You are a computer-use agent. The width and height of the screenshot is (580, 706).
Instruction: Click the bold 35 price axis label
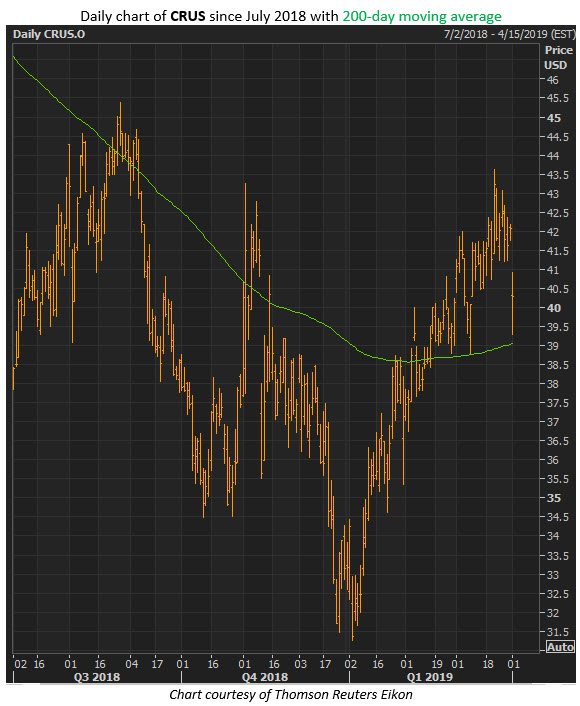[x=553, y=498]
